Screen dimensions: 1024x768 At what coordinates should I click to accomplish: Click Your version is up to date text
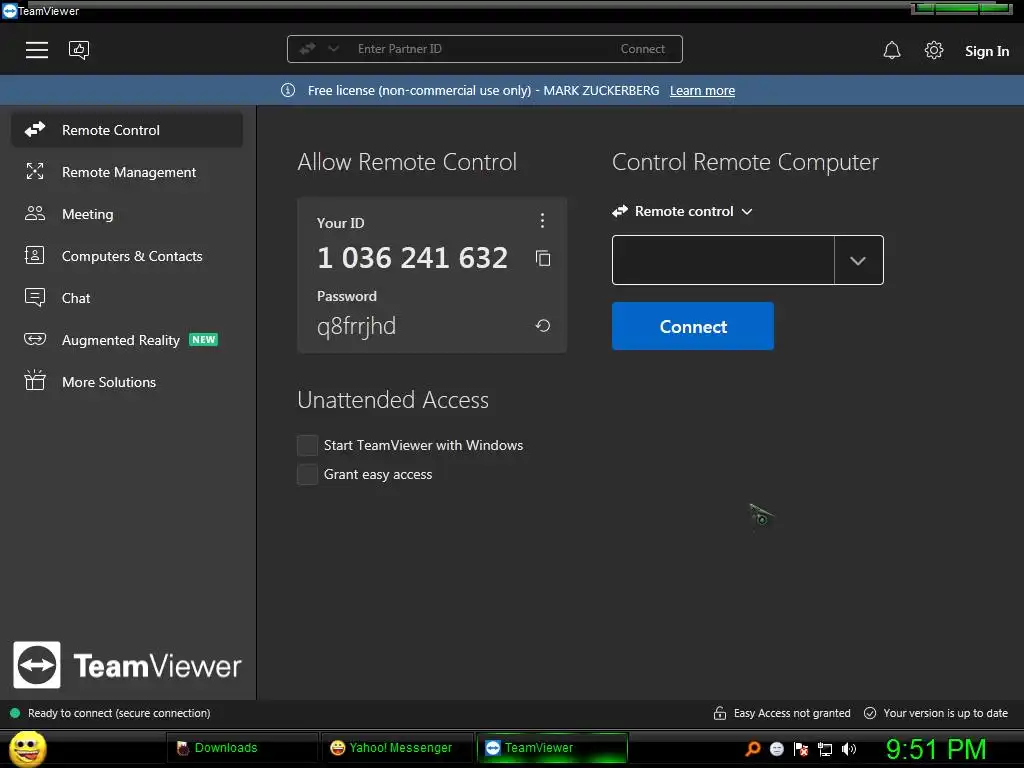945,713
